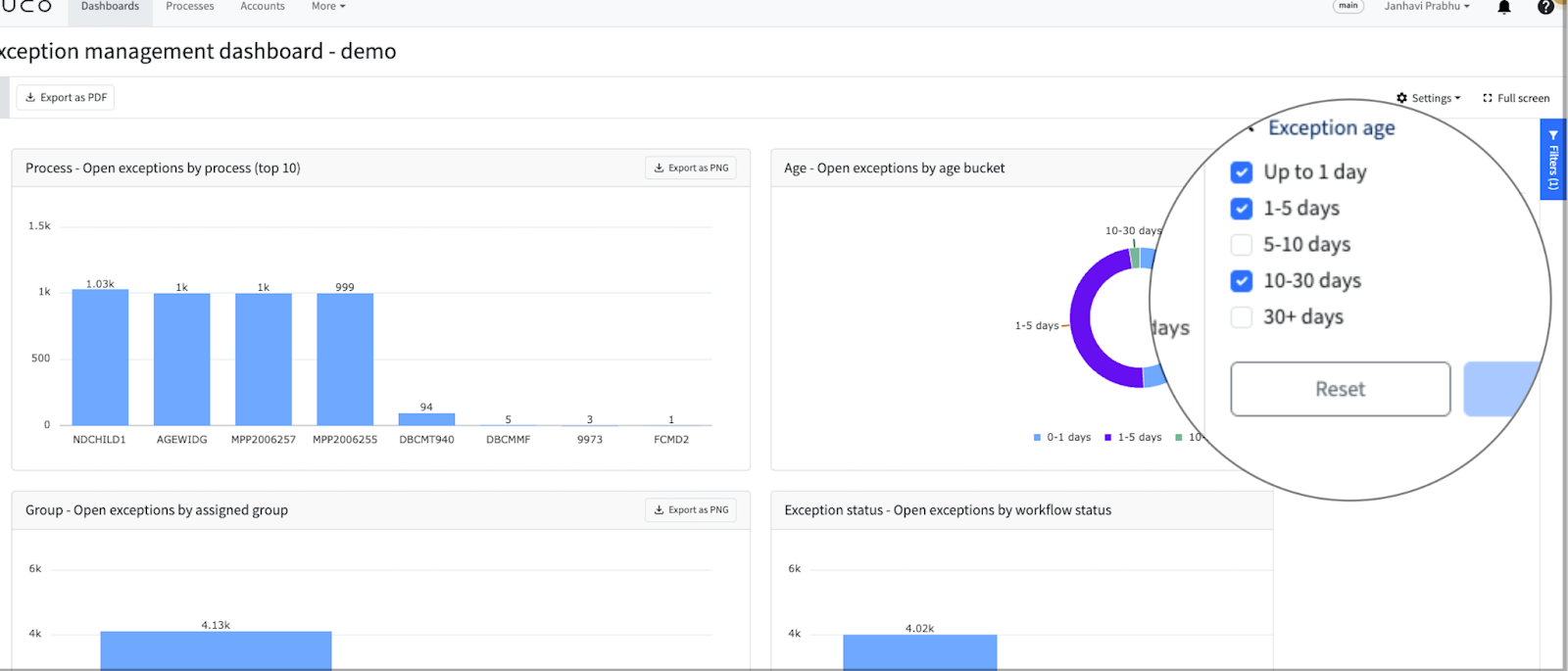Viewport: 1568px width, 671px height.
Task: Export the Process chart as PNG
Action: tap(691, 168)
